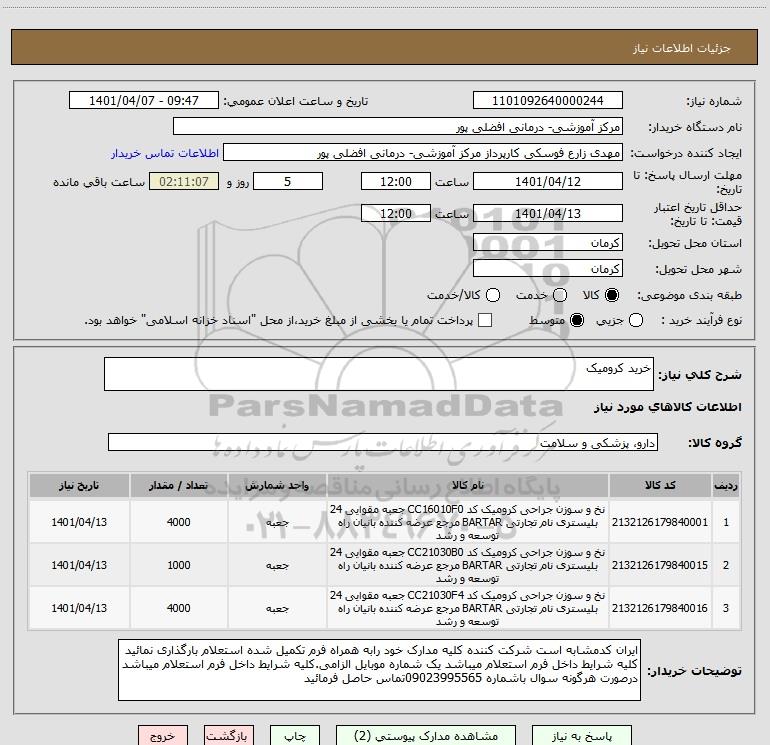Select the خدمت radio button
The height and width of the screenshot is (745, 770).
point(560,295)
